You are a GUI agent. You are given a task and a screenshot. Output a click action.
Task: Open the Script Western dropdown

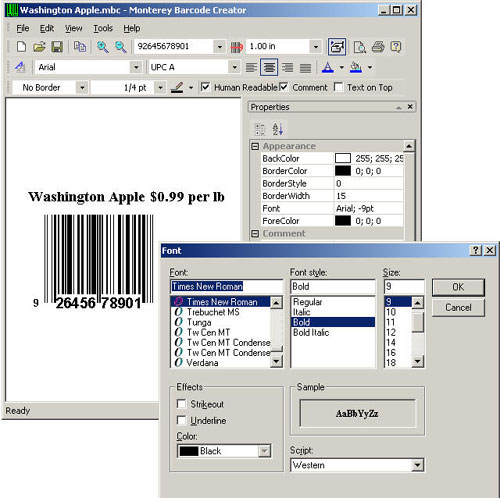point(417,465)
